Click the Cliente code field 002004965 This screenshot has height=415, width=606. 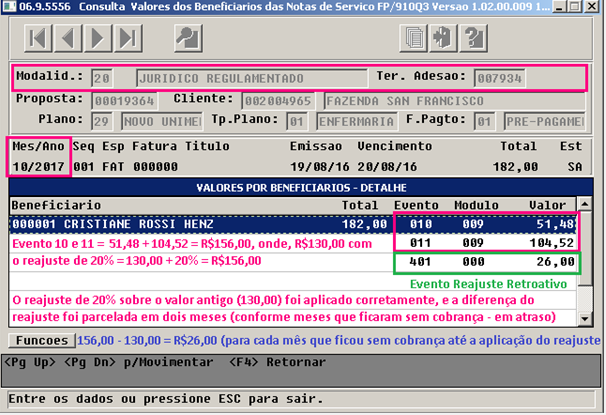[x=278, y=101]
